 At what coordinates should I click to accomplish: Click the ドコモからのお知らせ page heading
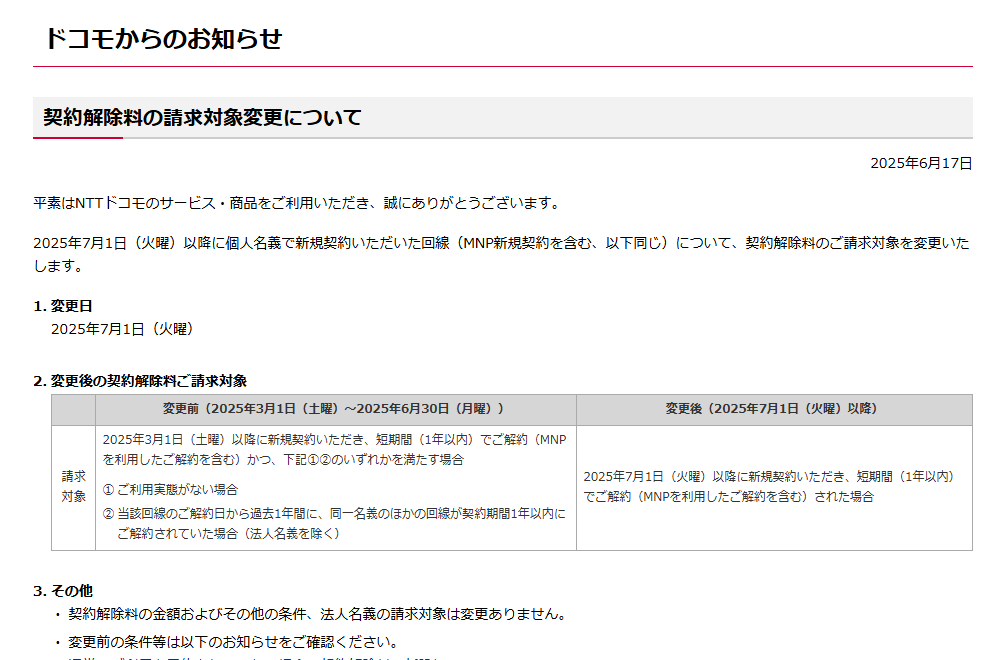(164, 39)
